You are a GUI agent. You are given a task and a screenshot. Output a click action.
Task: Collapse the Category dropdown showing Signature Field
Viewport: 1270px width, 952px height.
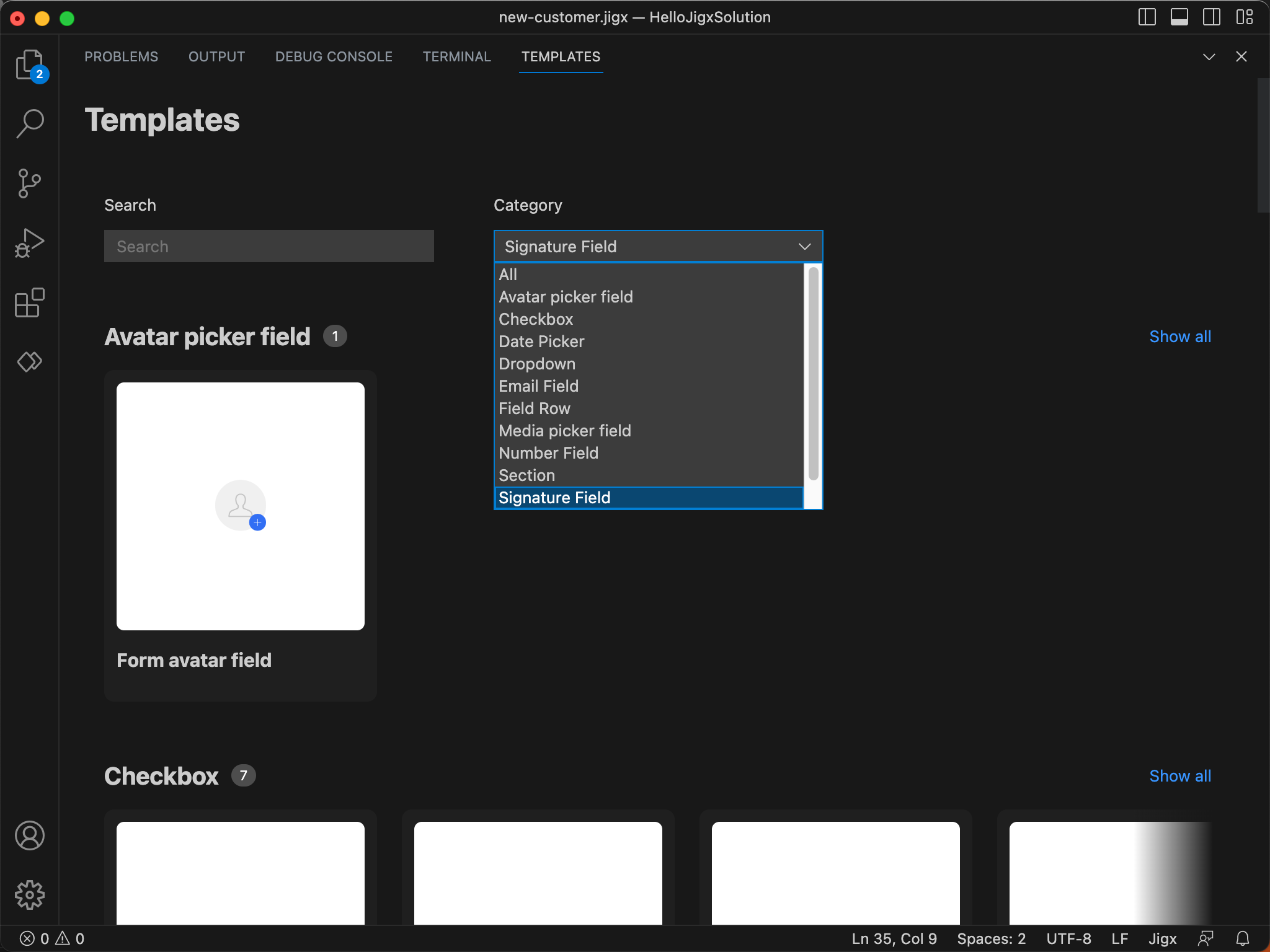(x=658, y=247)
